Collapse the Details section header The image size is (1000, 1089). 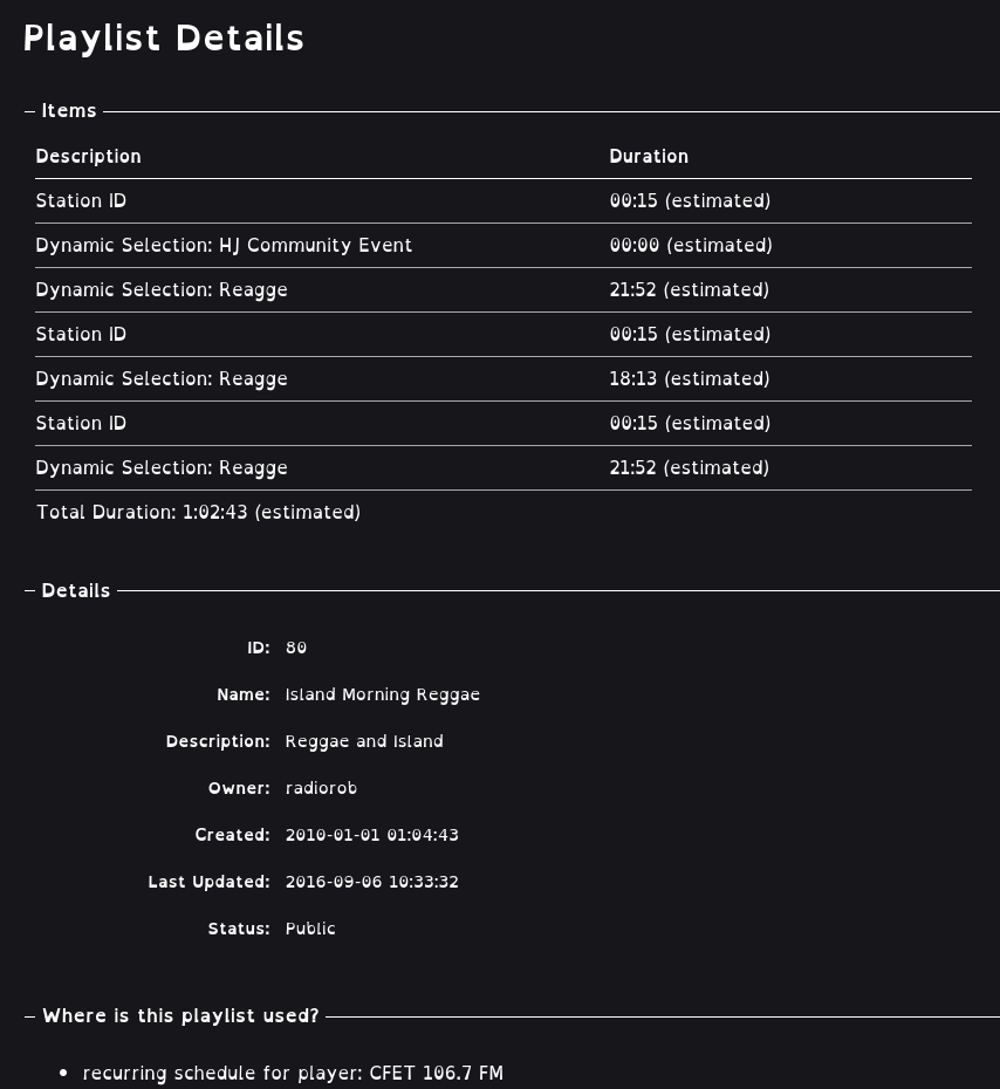(x=76, y=590)
